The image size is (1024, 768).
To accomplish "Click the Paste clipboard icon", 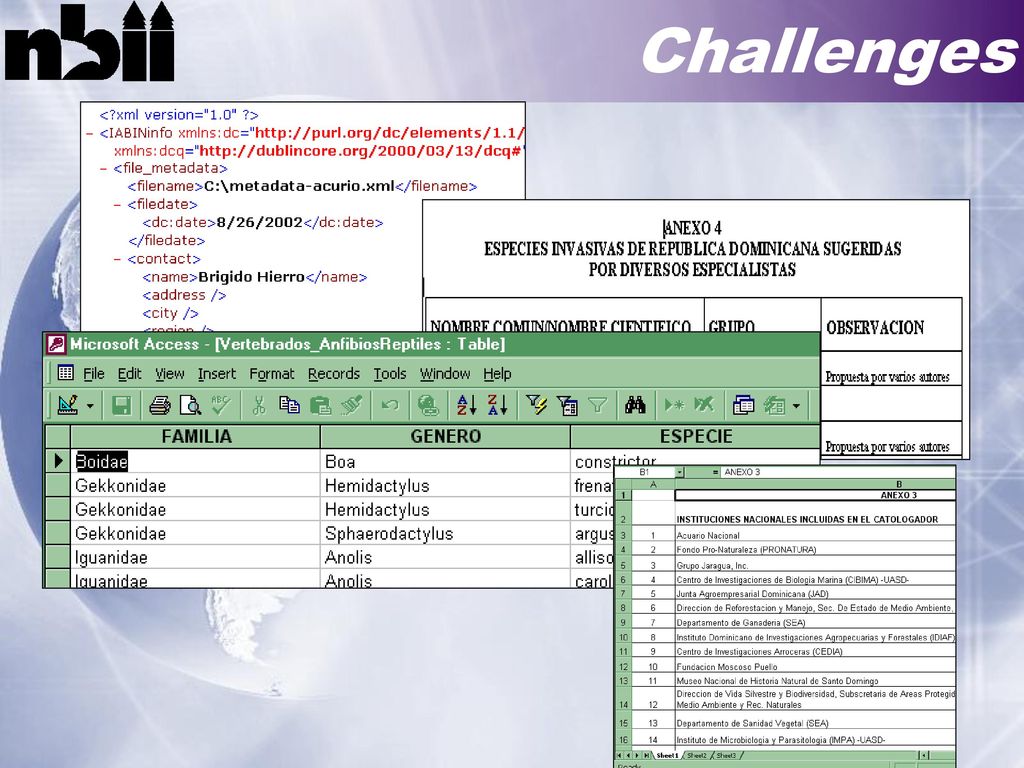I will pyautogui.click(x=320, y=406).
